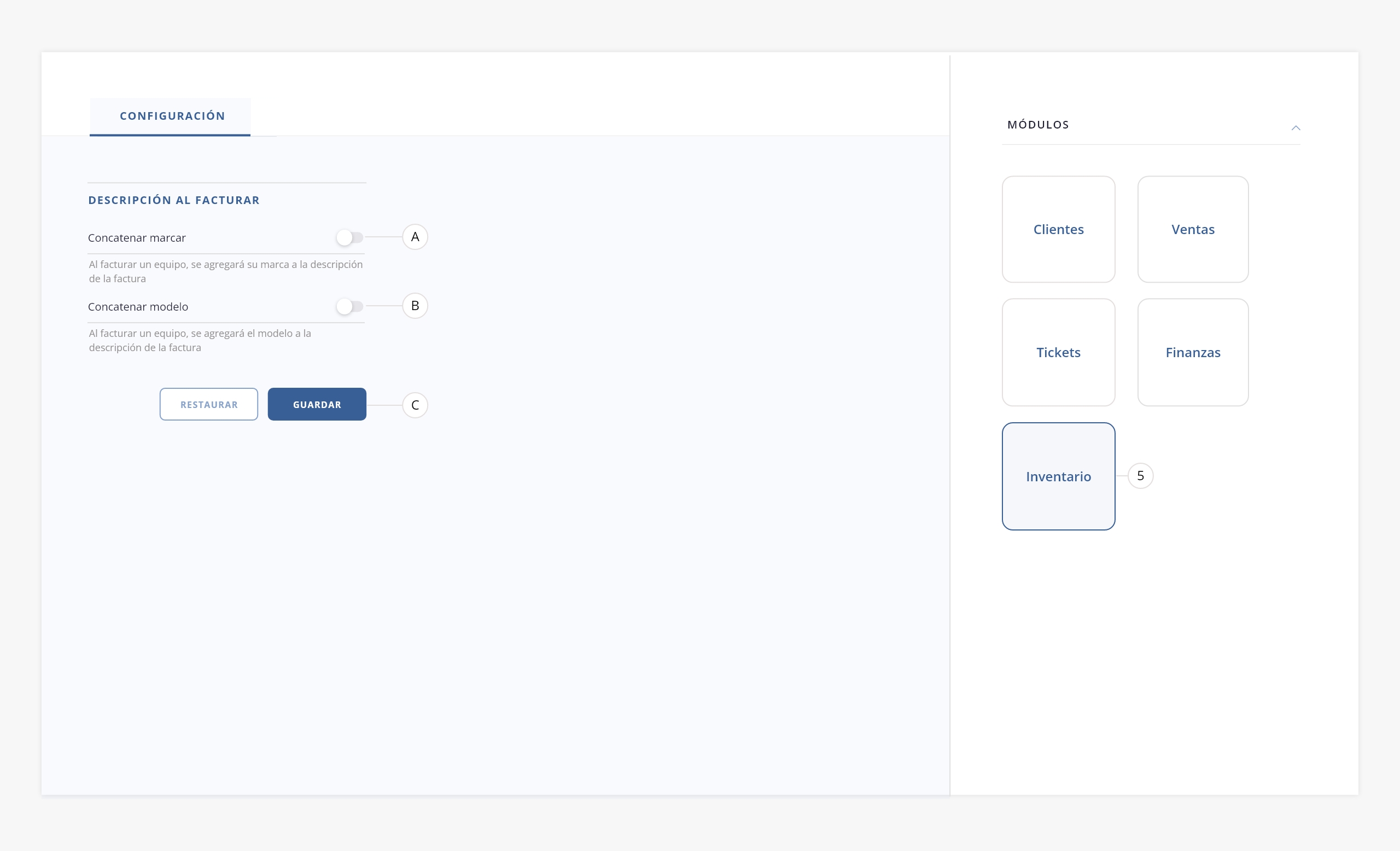Open the Ventas module card
The height and width of the screenshot is (851, 1400).
(1193, 230)
